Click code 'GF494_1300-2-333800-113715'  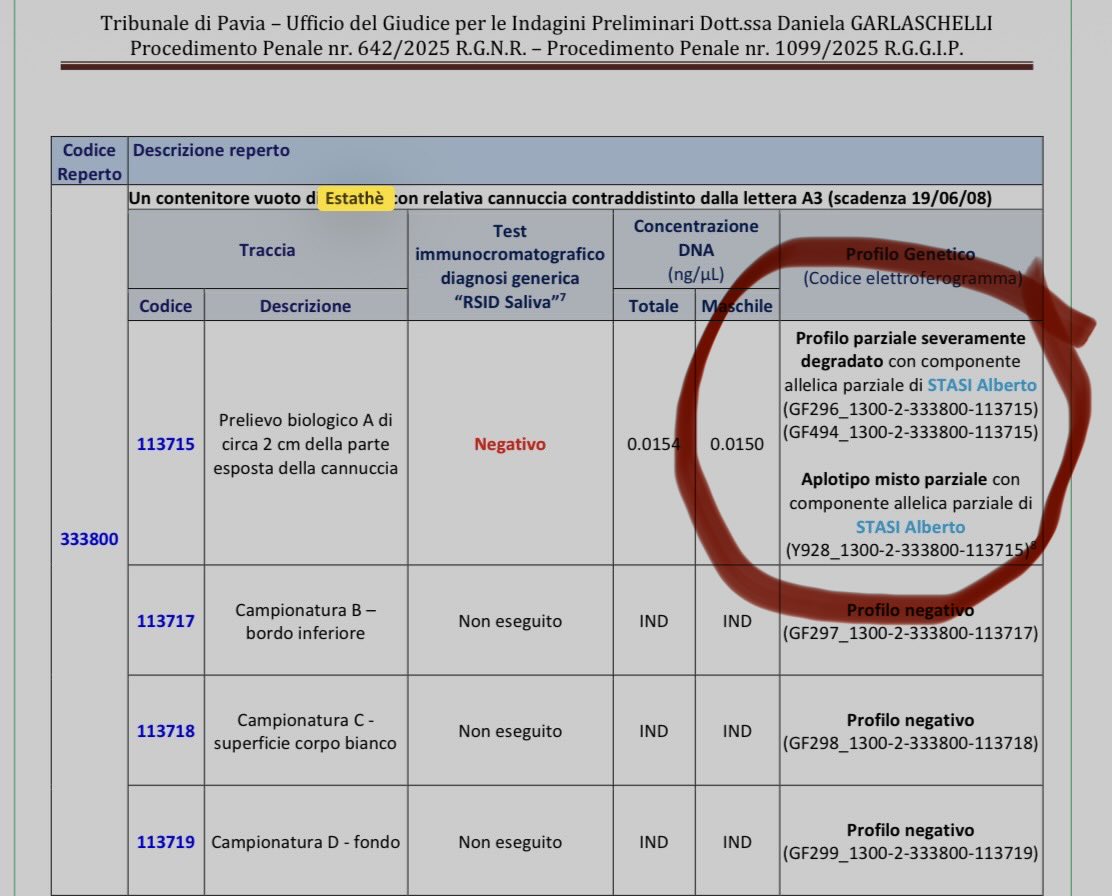click(x=911, y=432)
